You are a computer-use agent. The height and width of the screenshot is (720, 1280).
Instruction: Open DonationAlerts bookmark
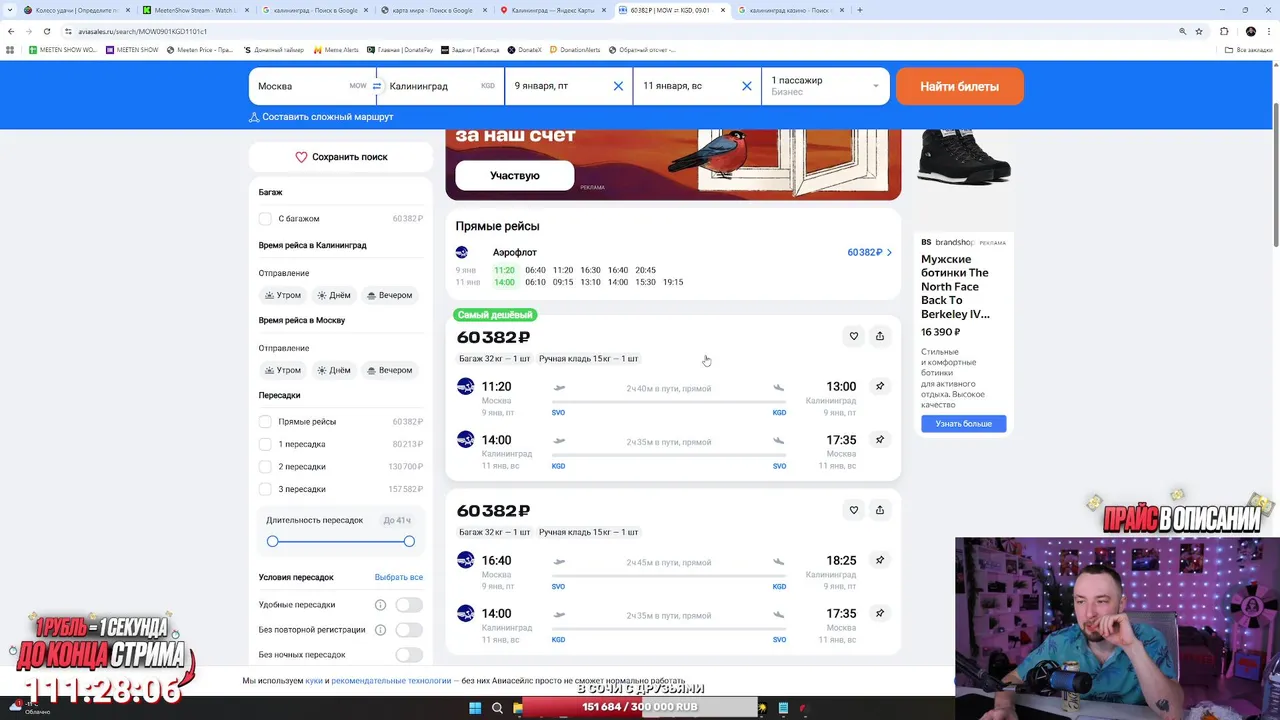[574, 50]
